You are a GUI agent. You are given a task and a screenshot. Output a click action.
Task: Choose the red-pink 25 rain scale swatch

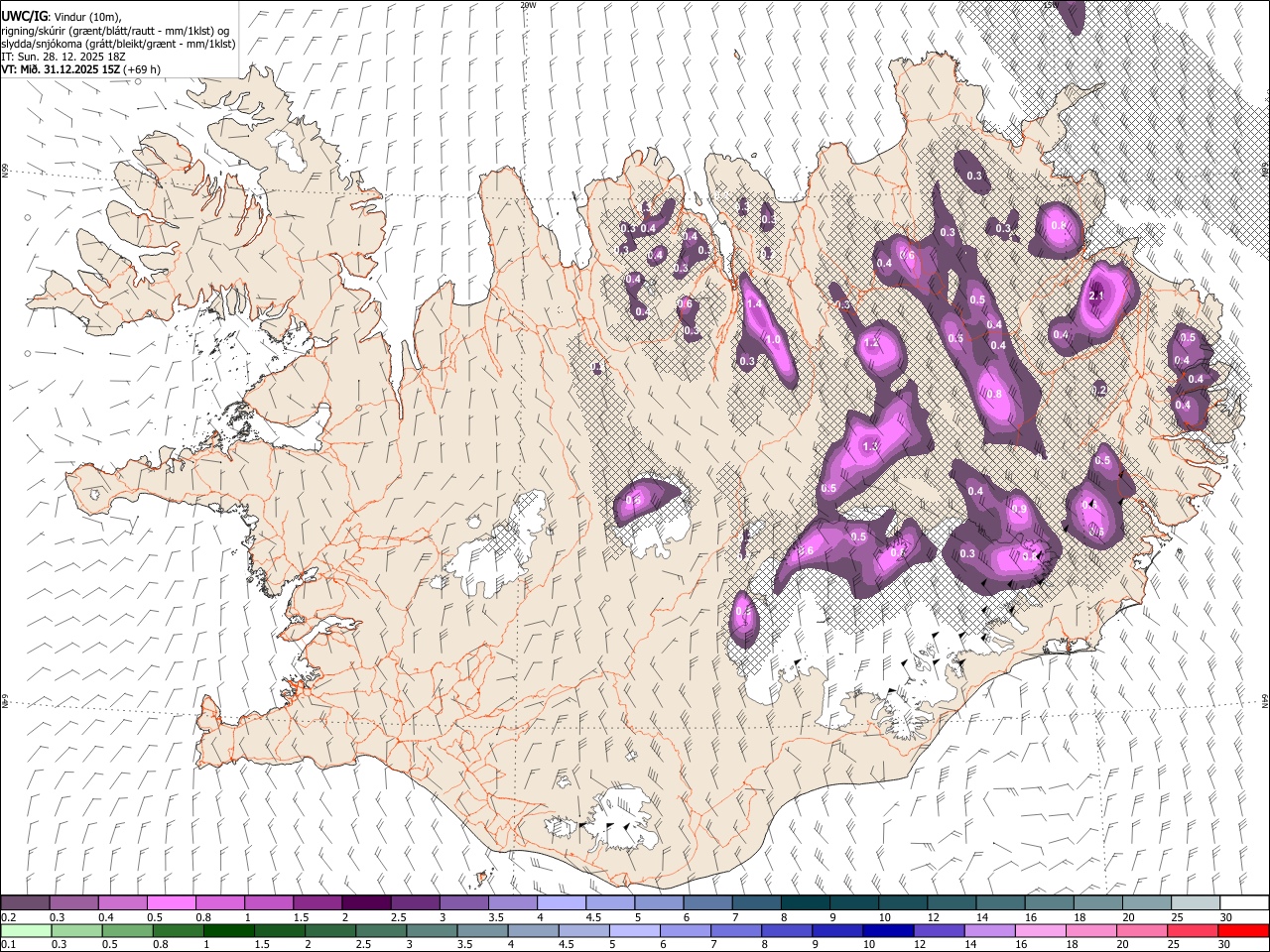click(1193, 930)
